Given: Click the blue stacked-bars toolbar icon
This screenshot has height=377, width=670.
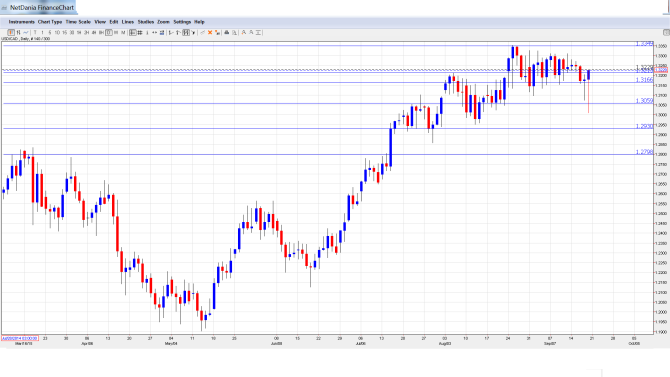Looking at the screenshot, I should (162, 32).
